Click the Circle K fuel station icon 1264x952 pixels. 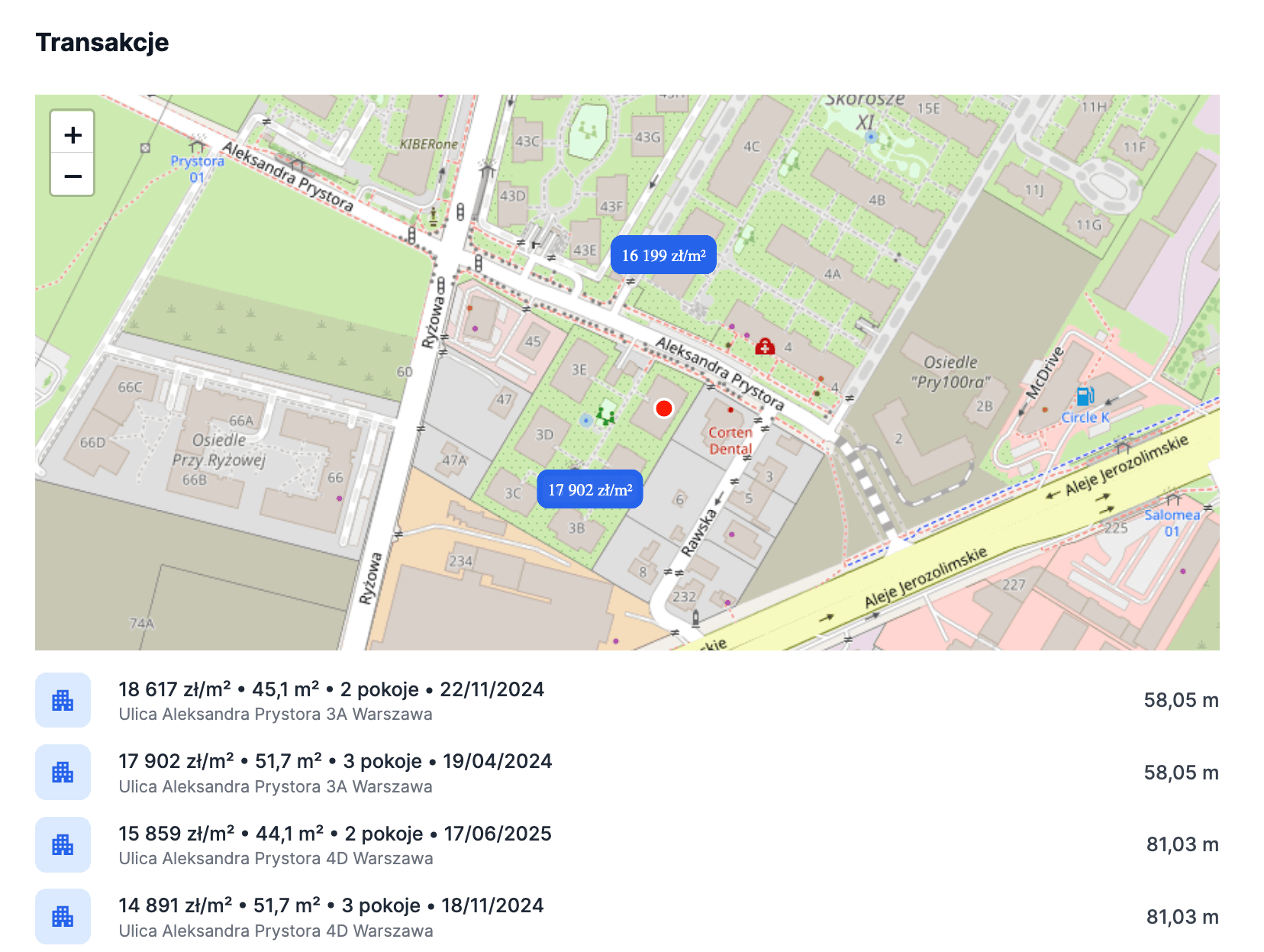(x=1085, y=396)
